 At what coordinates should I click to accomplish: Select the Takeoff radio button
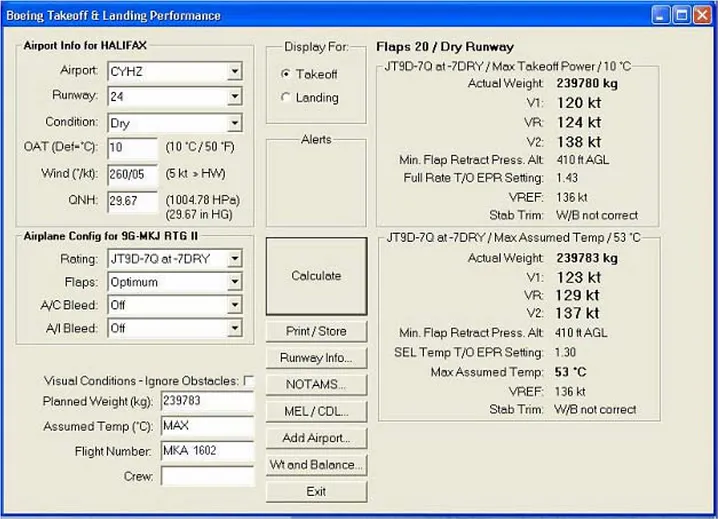tap(286, 73)
